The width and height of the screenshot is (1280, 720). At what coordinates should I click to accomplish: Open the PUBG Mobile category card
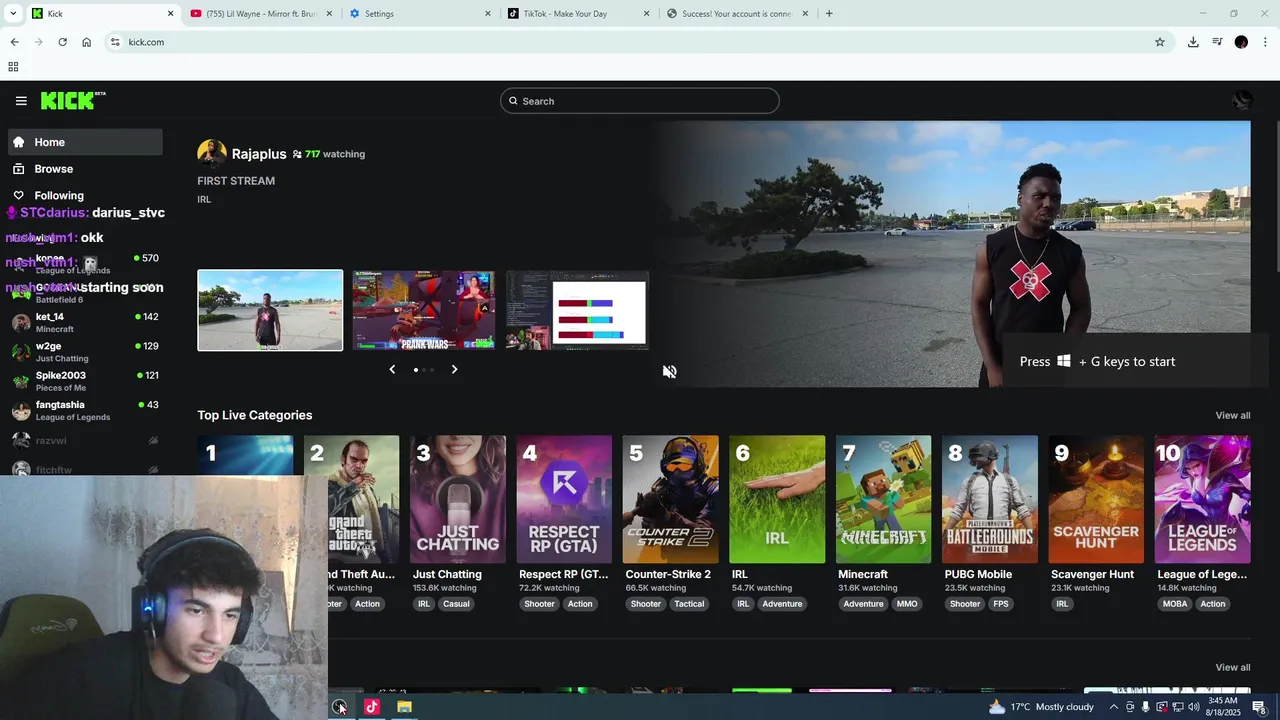pos(990,499)
